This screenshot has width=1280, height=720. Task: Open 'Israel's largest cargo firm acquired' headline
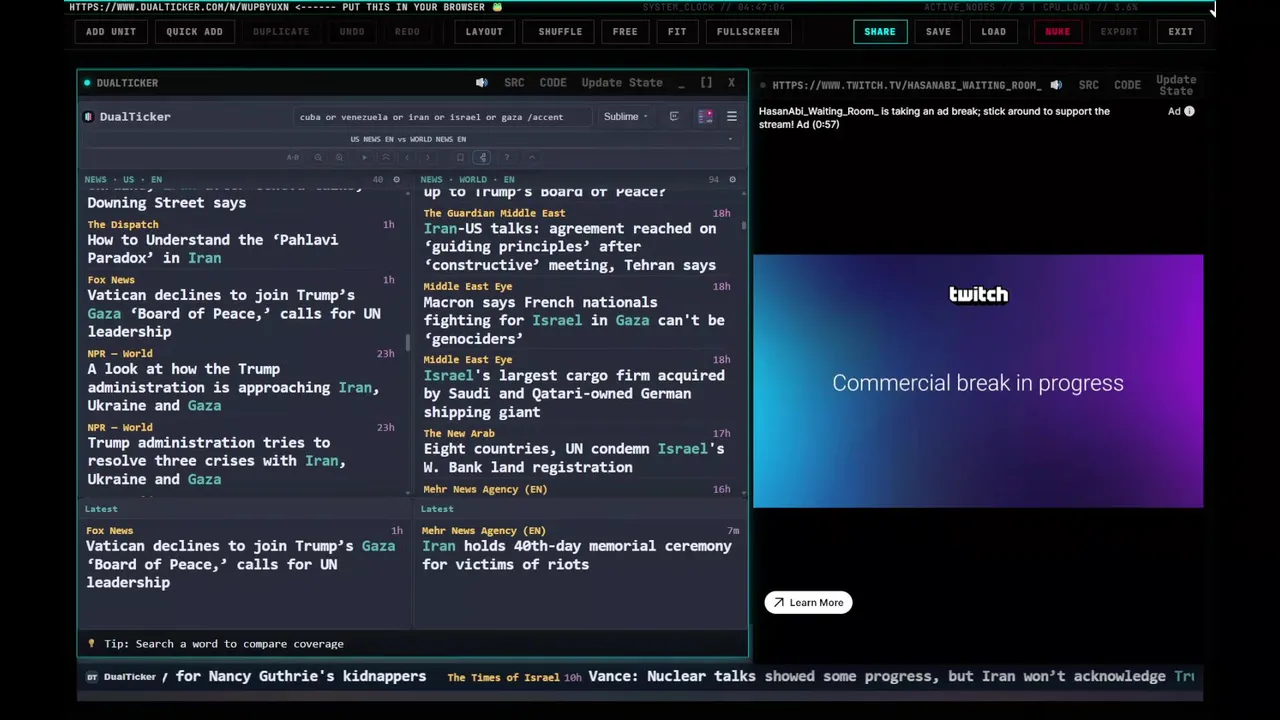[574, 394]
